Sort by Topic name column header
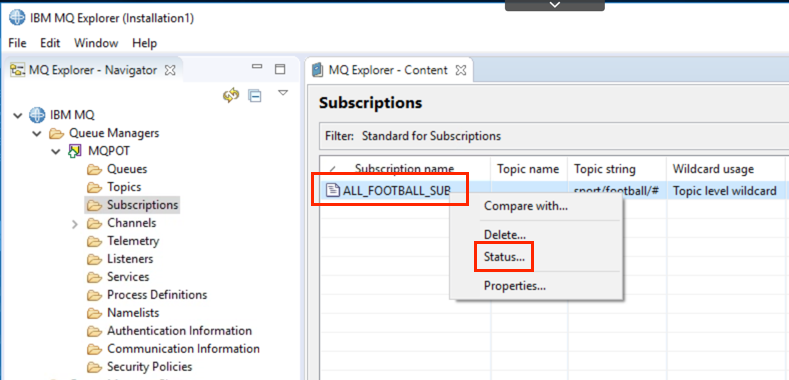The height and width of the screenshot is (380, 789). [528, 170]
